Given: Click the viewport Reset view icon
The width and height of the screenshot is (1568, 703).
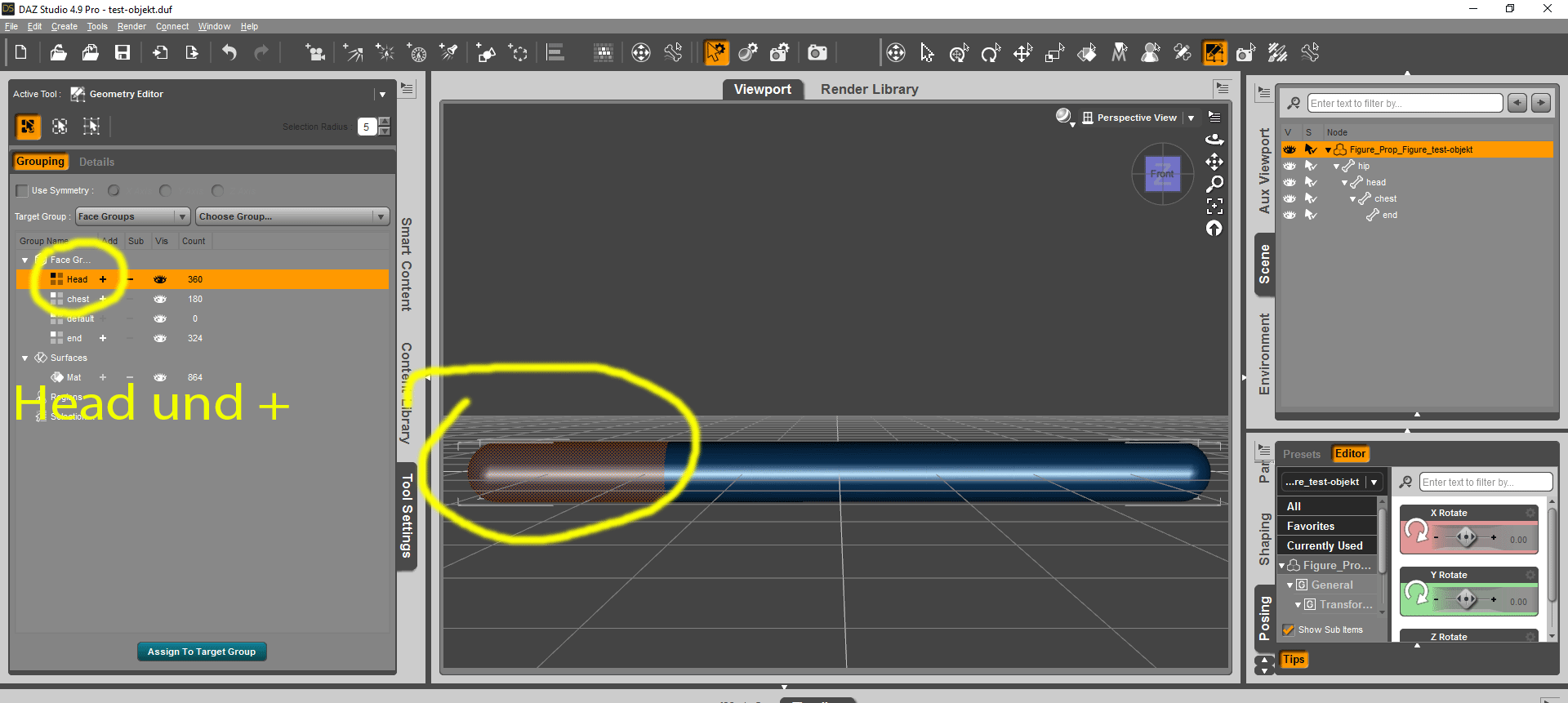Looking at the screenshot, I should 1214,229.
